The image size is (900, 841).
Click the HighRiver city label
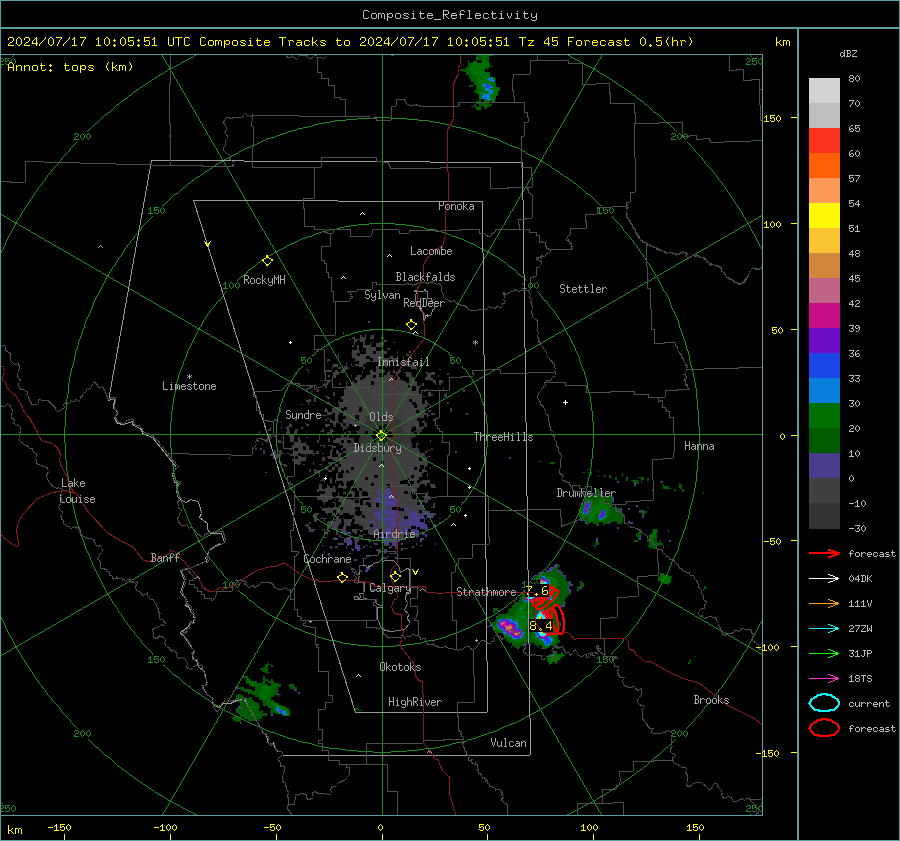pyautogui.click(x=415, y=702)
